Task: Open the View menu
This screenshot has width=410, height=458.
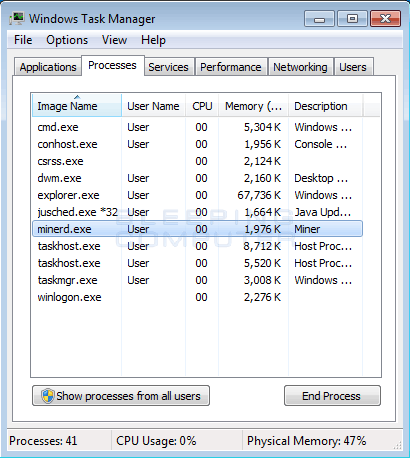Action: [x=114, y=40]
